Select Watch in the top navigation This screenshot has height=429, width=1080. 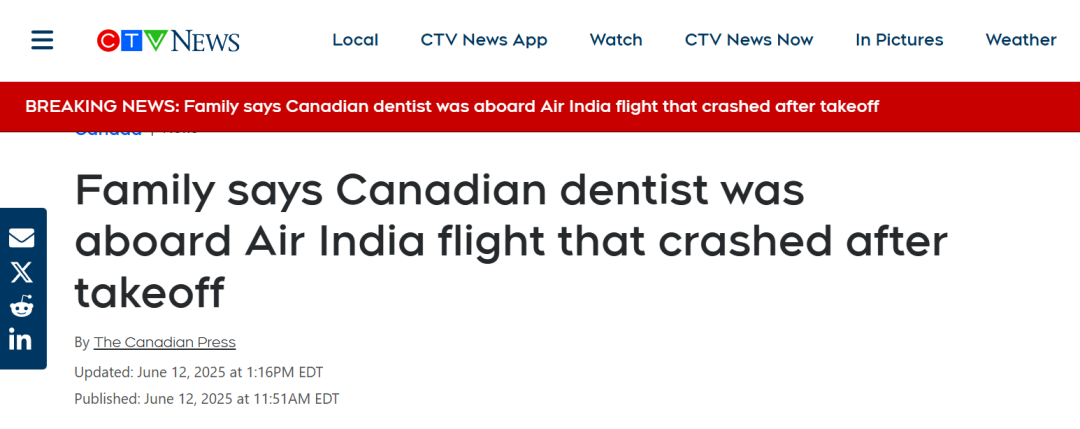[616, 40]
